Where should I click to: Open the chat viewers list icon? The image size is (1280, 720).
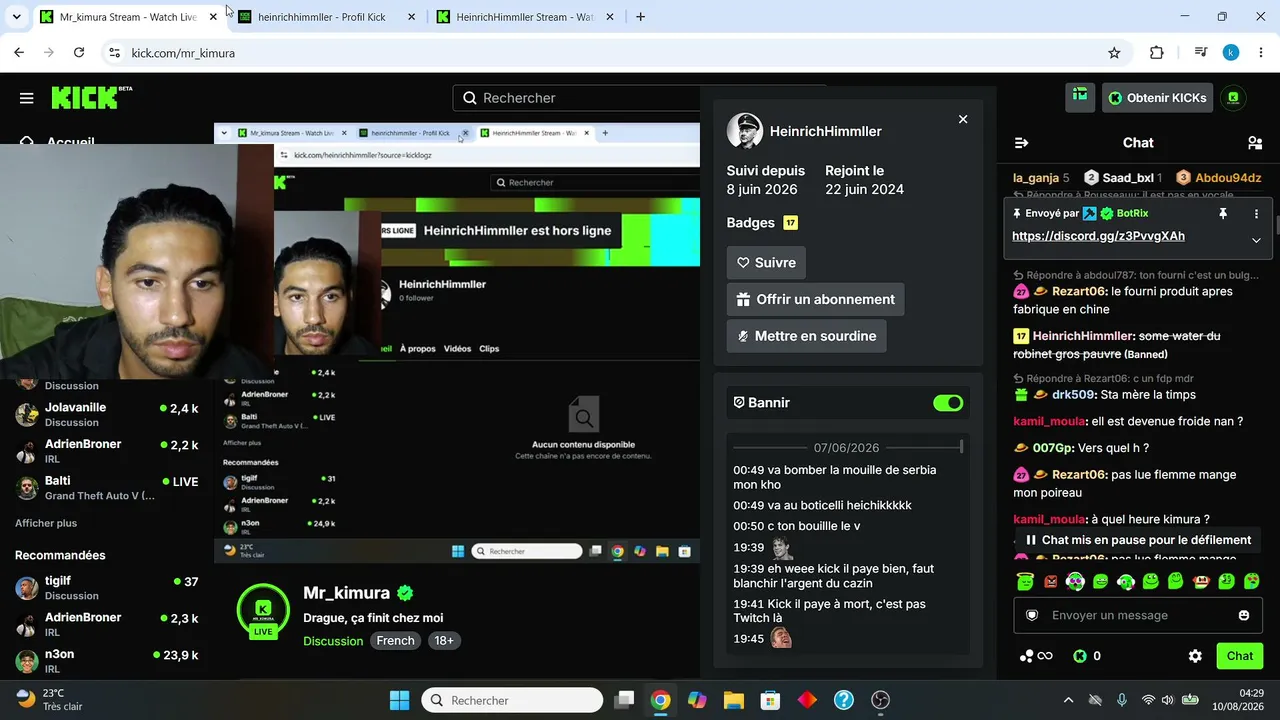point(1255,143)
